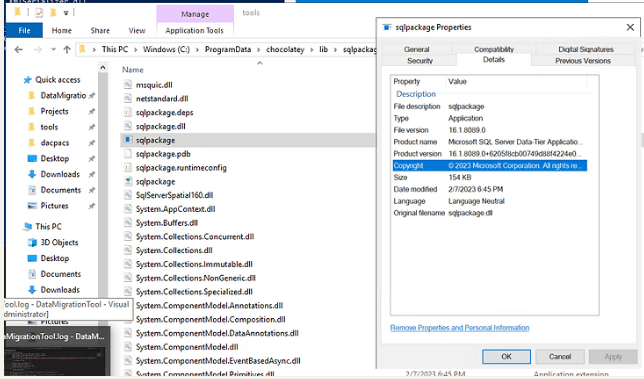Click Windows (C:) breadcrumb
Image resolution: width=644 pixels, height=379 pixels.
tap(166, 49)
